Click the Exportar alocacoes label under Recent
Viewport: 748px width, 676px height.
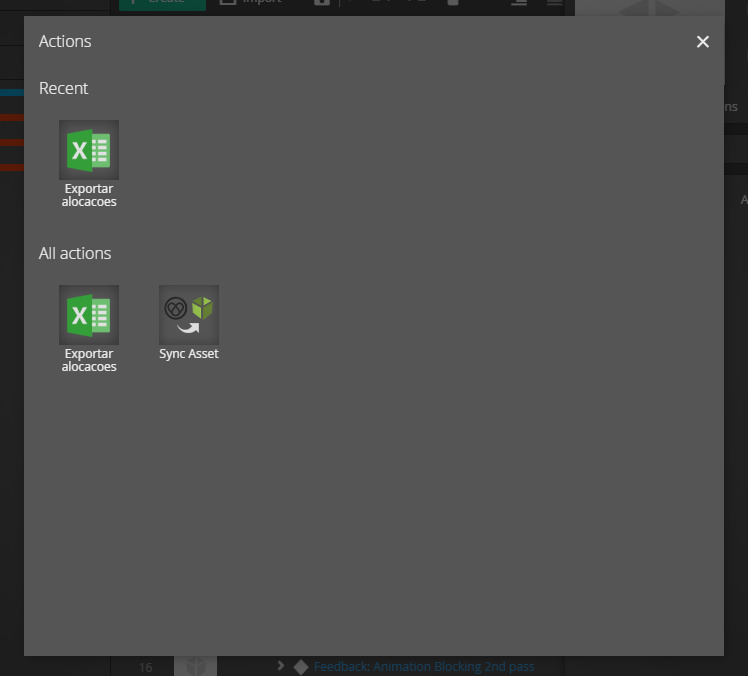tap(89, 195)
